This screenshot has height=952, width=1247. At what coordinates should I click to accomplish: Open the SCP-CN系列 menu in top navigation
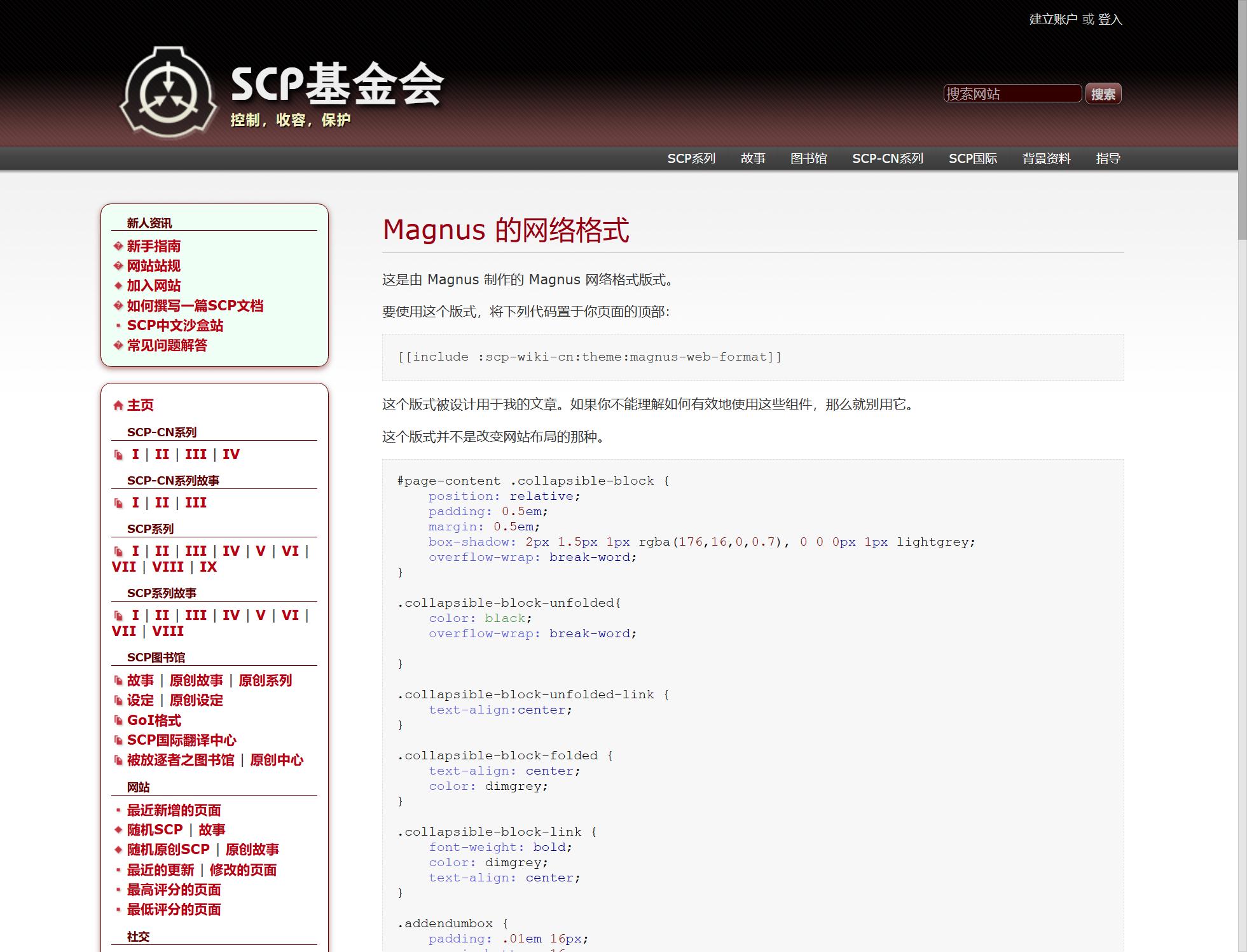click(x=888, y=158)
